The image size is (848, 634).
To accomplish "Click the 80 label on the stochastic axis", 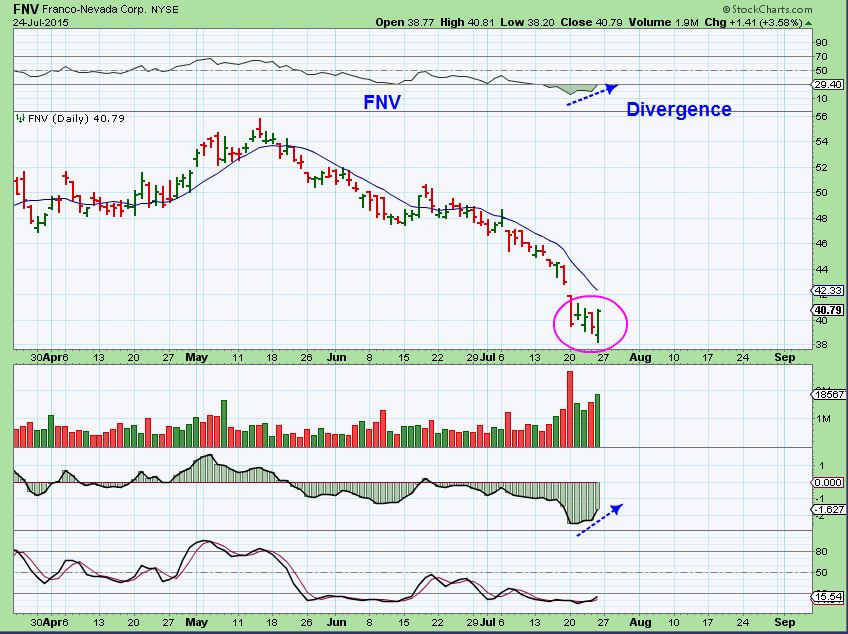I will coord(822,552).
